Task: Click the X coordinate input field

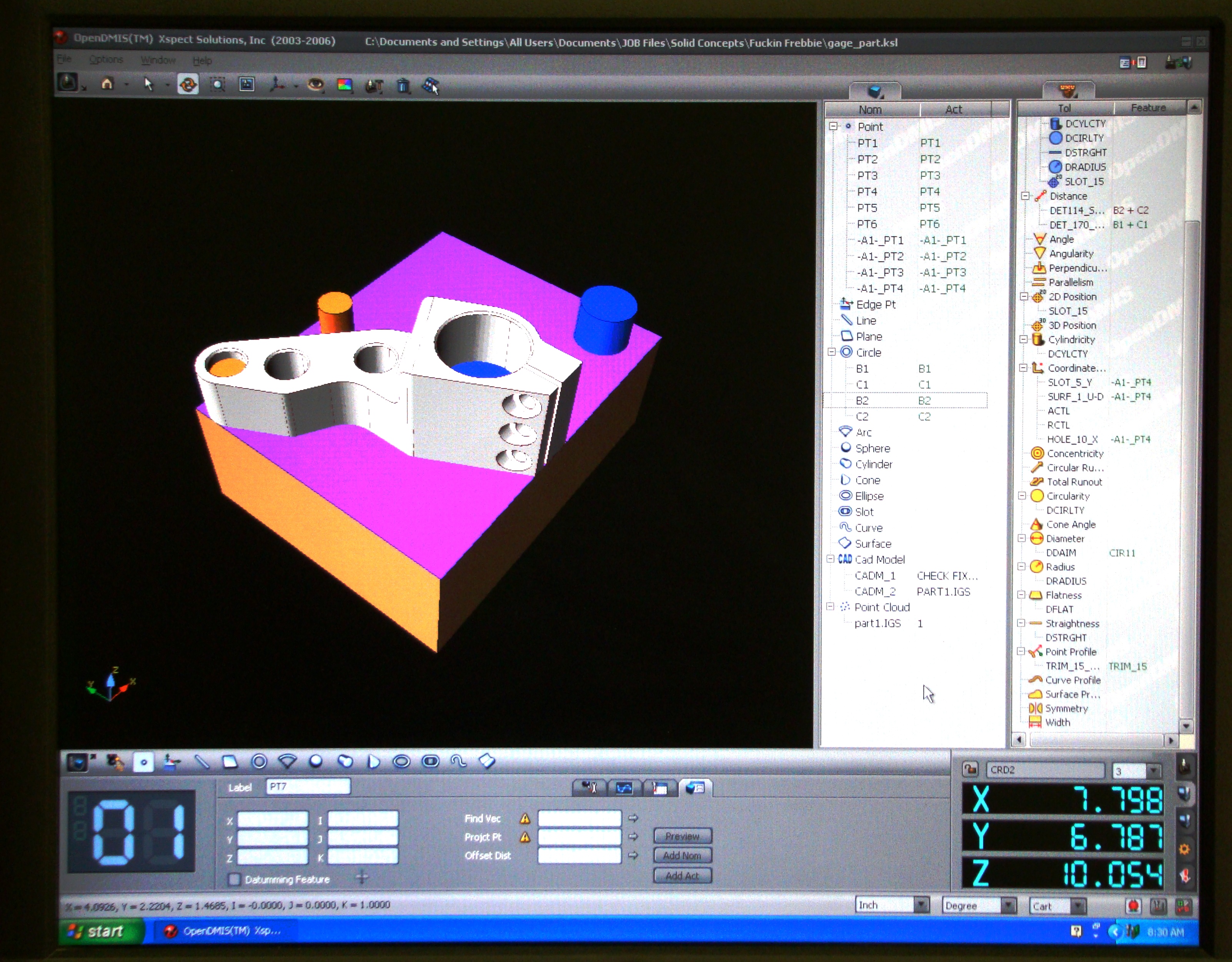Action: pos(273,819)
